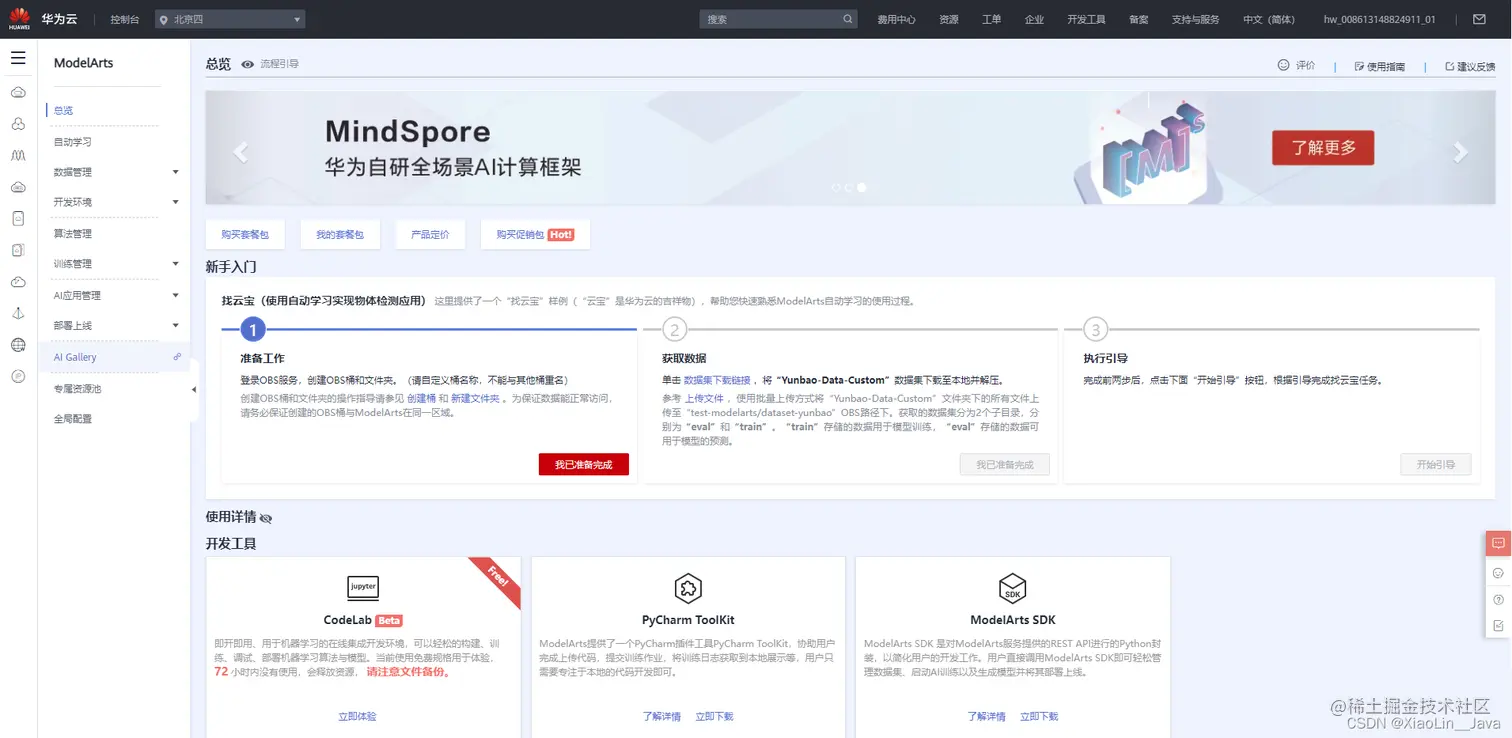Click the floating question mark help icon
This screenshot has height=738, width=1512.
coord(1498,599)
